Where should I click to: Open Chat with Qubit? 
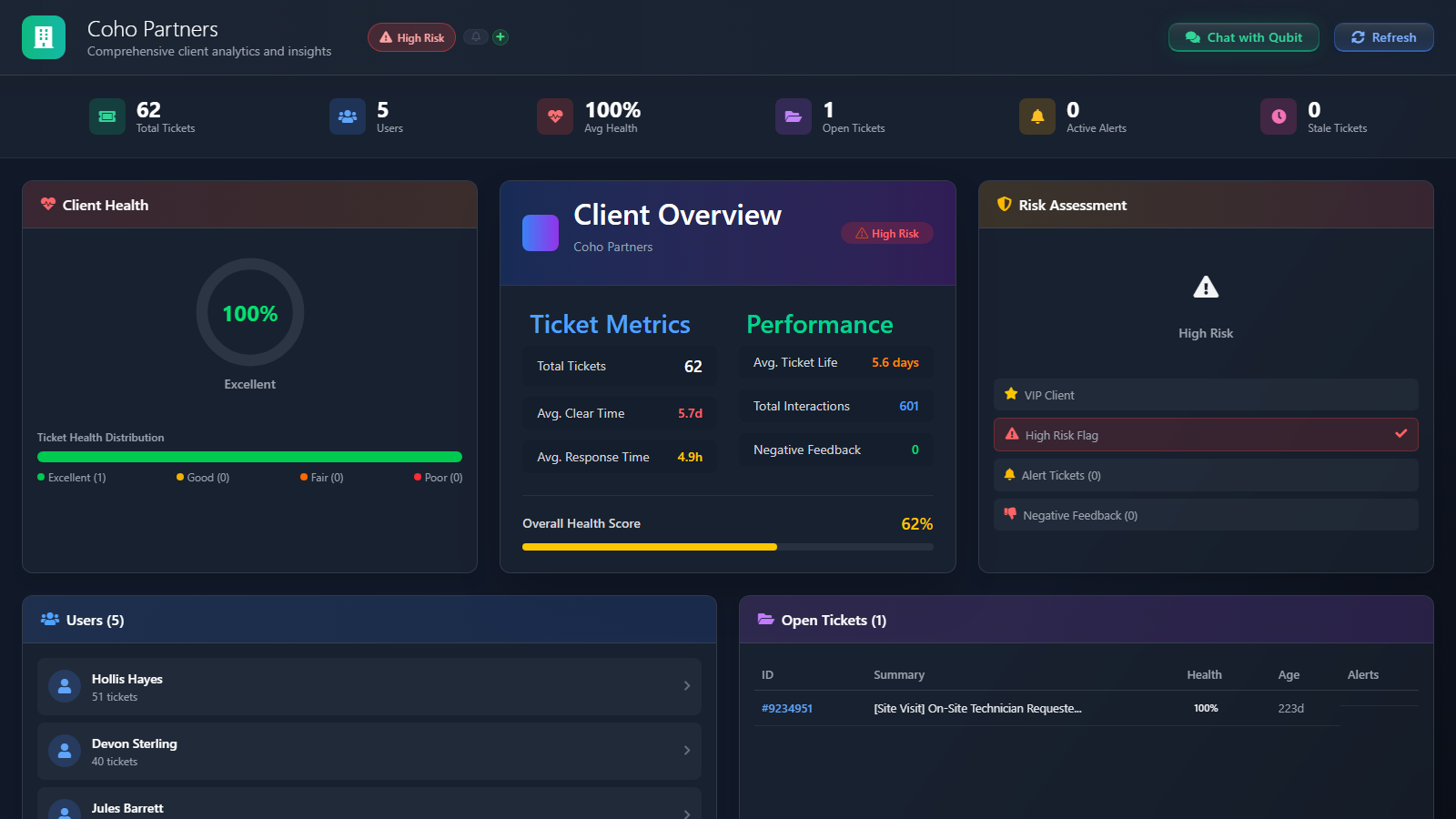1244,37
